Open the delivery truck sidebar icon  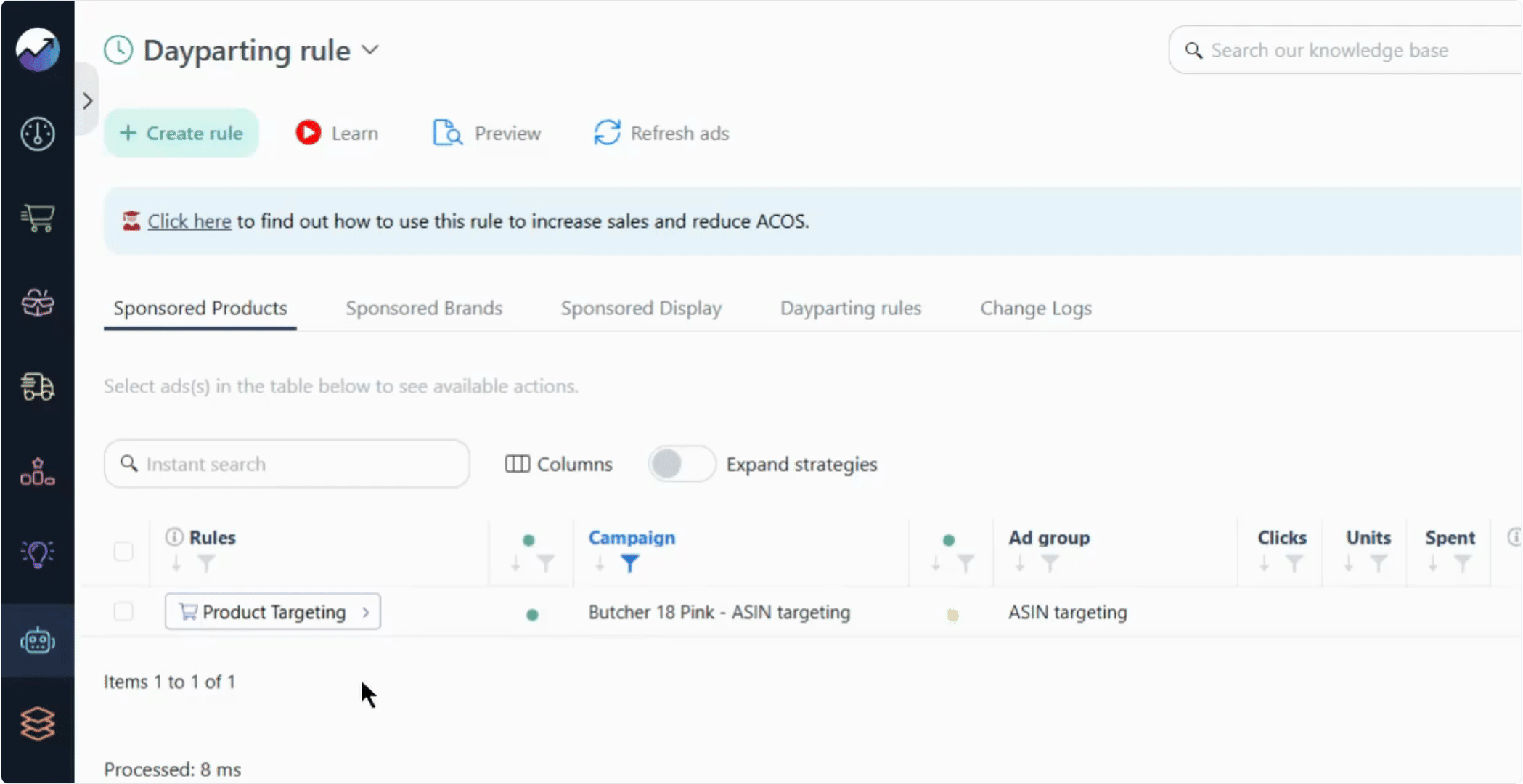38,386
